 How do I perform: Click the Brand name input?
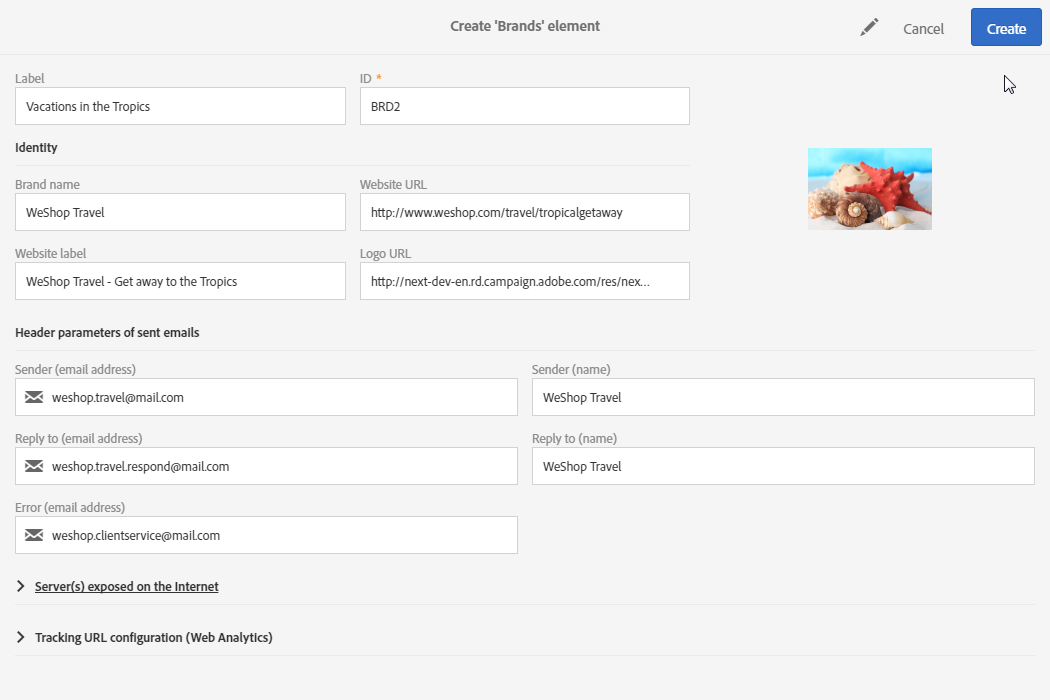coord(180,212)
